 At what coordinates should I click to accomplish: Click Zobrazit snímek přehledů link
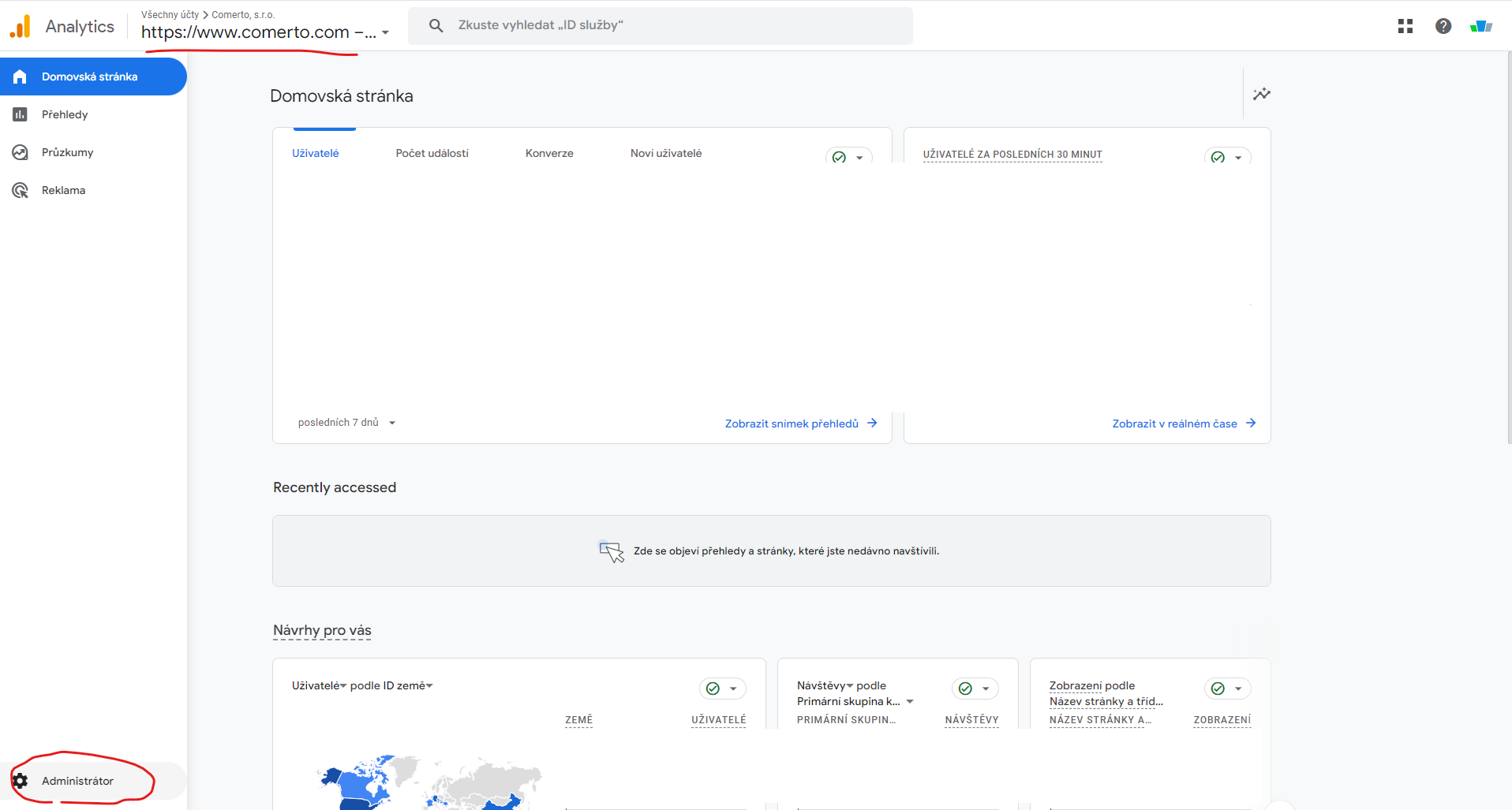click(800, 424)
